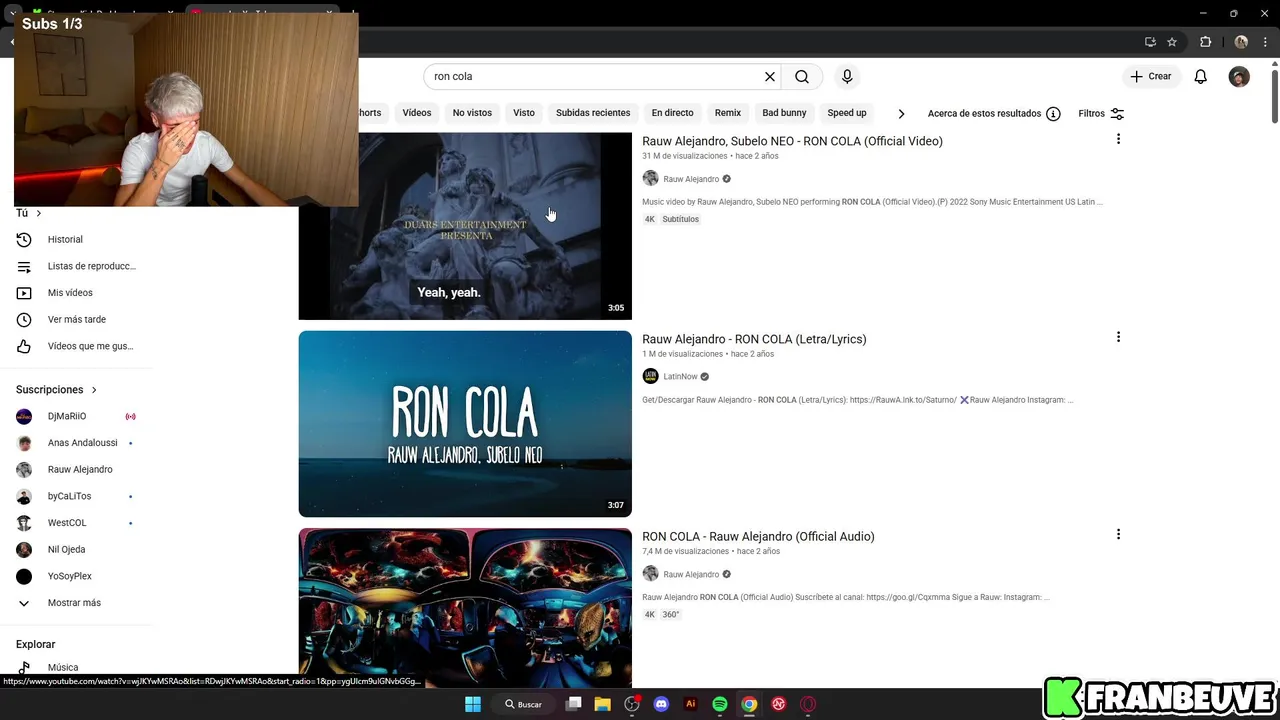Viewport: 1280px width, 720px height.
Task: Open the YouTube account avatar menu
Action: [x=1239, y=77]
